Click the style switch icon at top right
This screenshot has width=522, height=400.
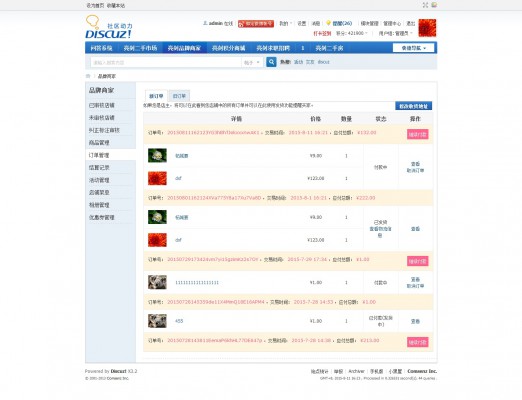434,5
